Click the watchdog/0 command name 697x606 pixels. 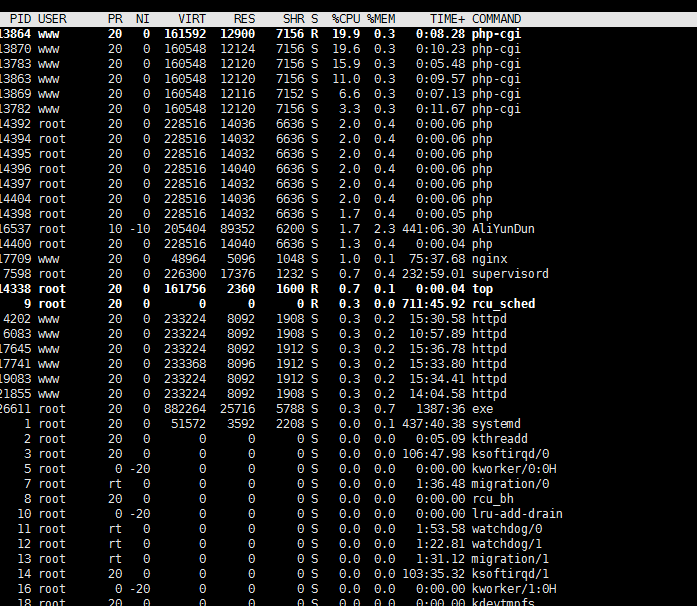point(507,529)
